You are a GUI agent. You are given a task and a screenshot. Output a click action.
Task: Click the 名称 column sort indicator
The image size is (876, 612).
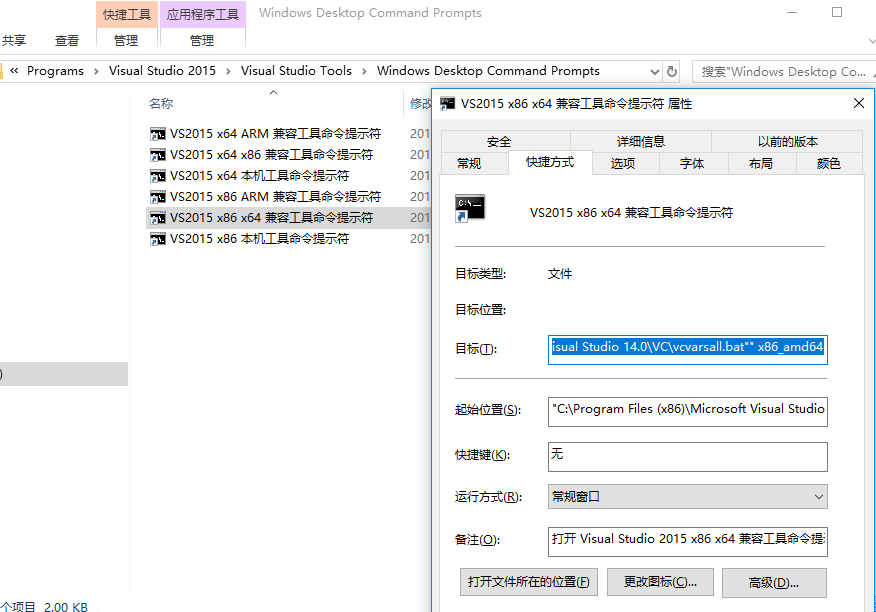[273, 93]
